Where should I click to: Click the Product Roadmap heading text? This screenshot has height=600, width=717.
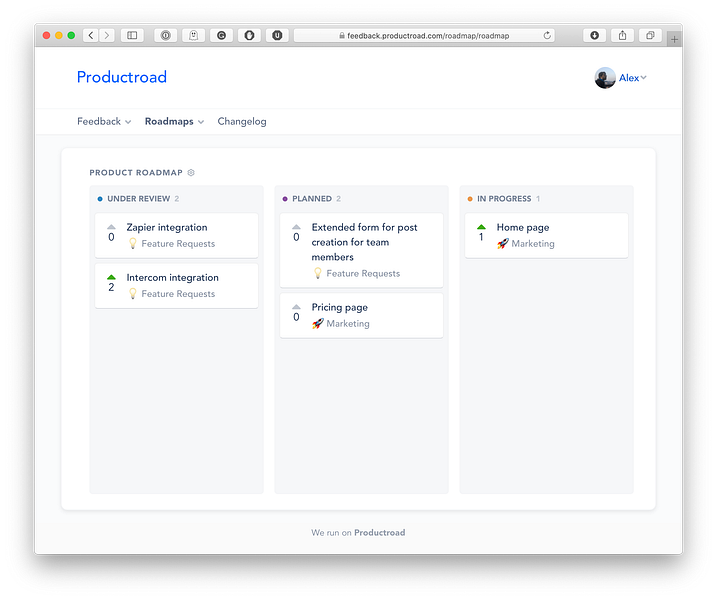(136, 172)
